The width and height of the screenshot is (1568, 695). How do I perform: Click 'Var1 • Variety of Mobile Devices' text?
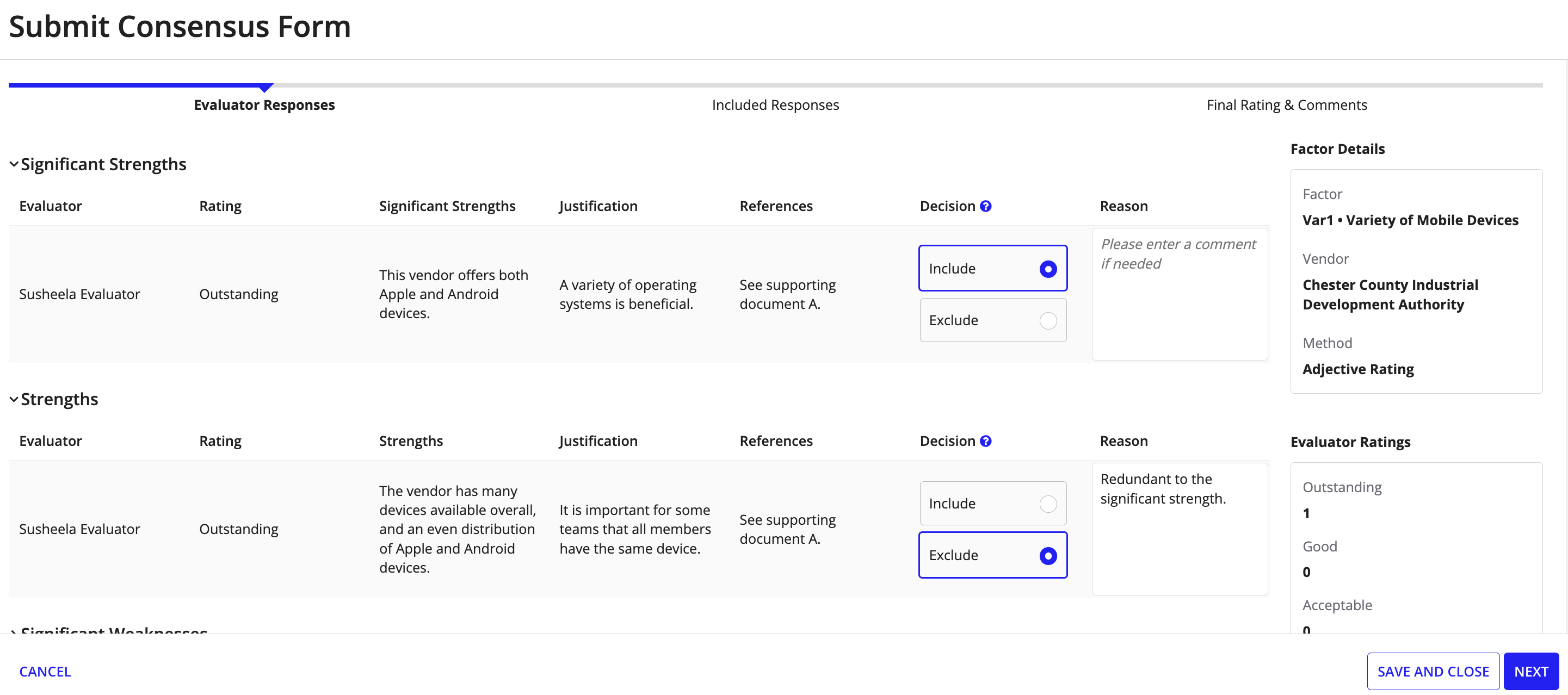point(1410,220)
